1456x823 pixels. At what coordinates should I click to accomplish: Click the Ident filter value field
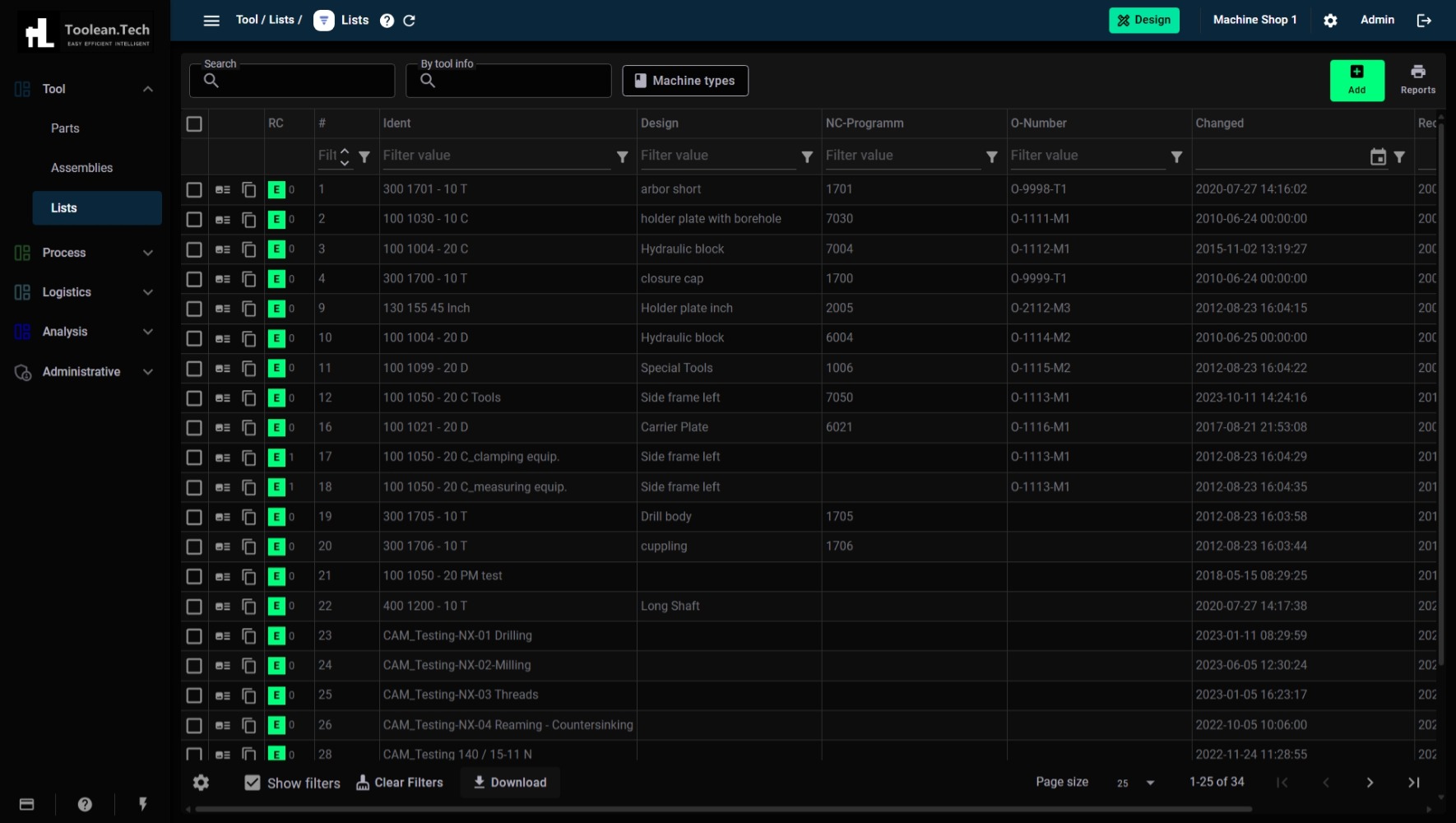(x=495, y=156)
